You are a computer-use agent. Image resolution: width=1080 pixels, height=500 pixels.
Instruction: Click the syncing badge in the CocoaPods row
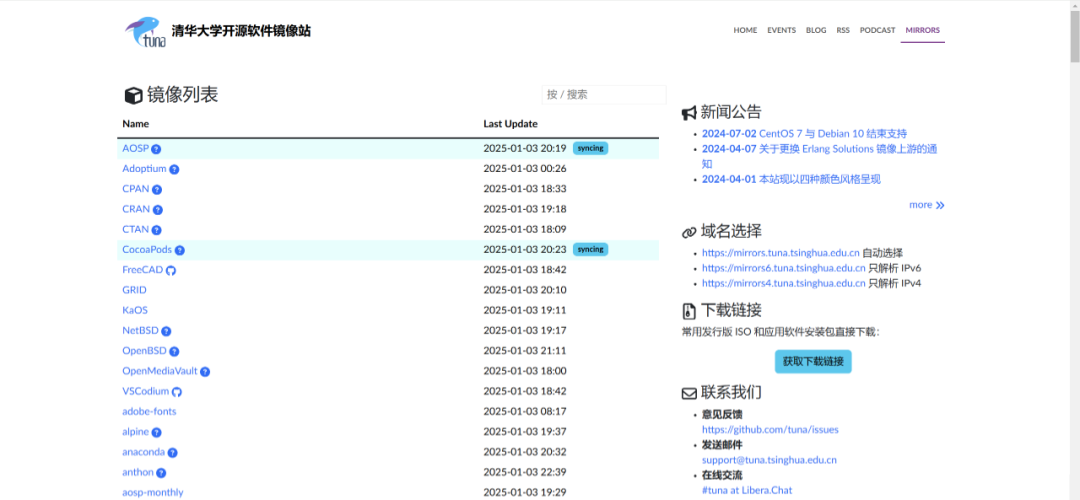(x=590, y=249)
